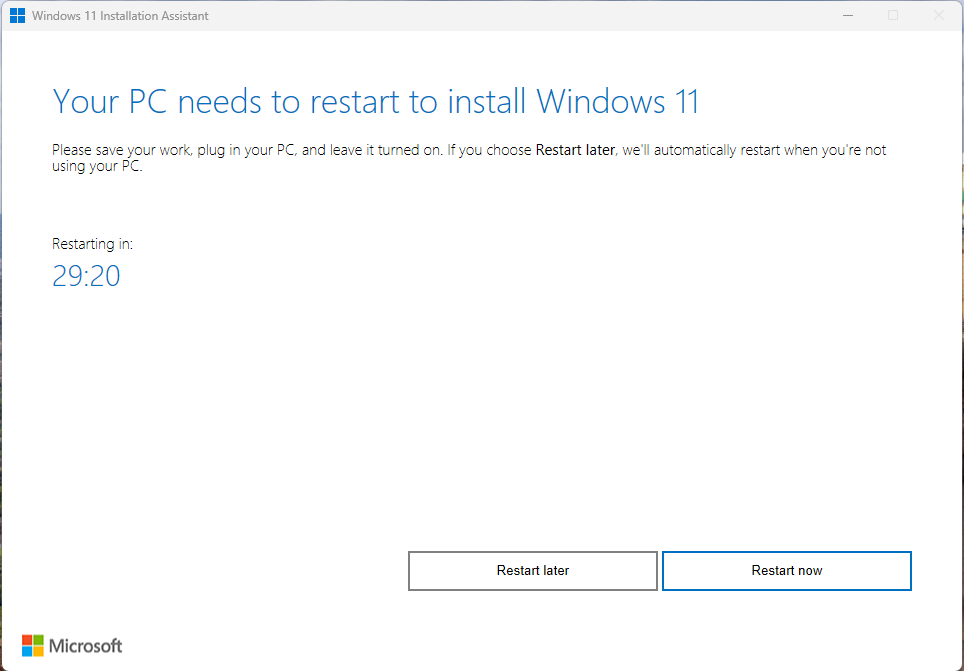Click the Restart now button

coord(786,571)
